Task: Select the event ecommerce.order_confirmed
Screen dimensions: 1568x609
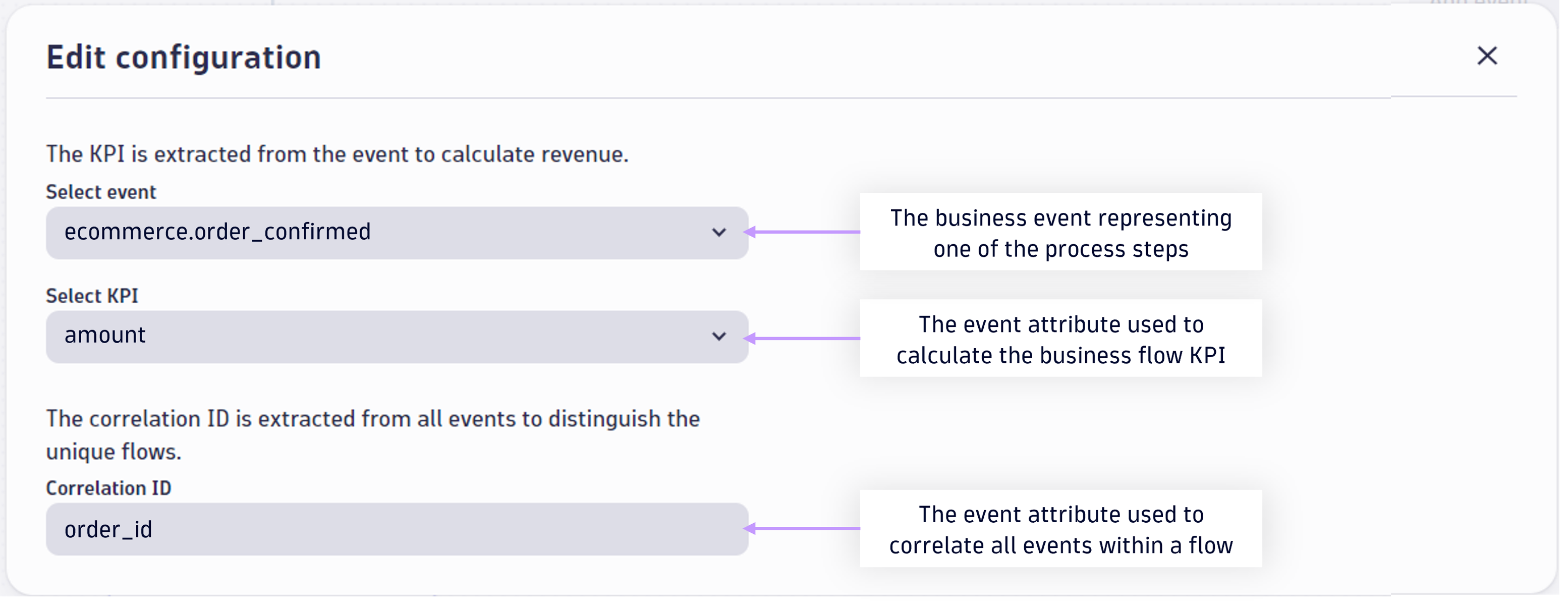Action: (x=396, y=233)
